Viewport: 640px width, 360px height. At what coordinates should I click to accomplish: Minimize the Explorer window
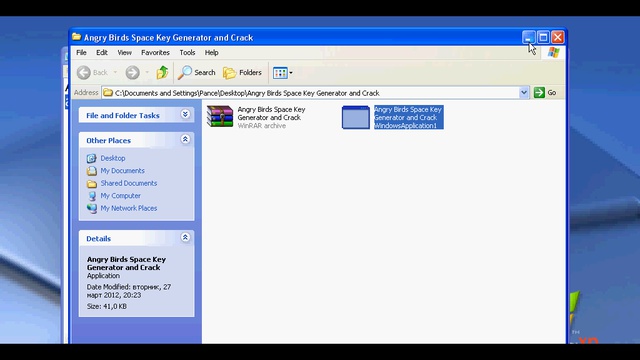coord(529,37)
